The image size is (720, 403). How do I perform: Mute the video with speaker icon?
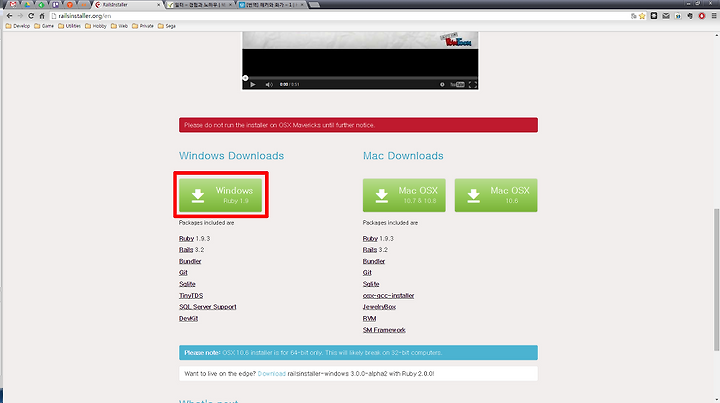[x=269, y=84]
